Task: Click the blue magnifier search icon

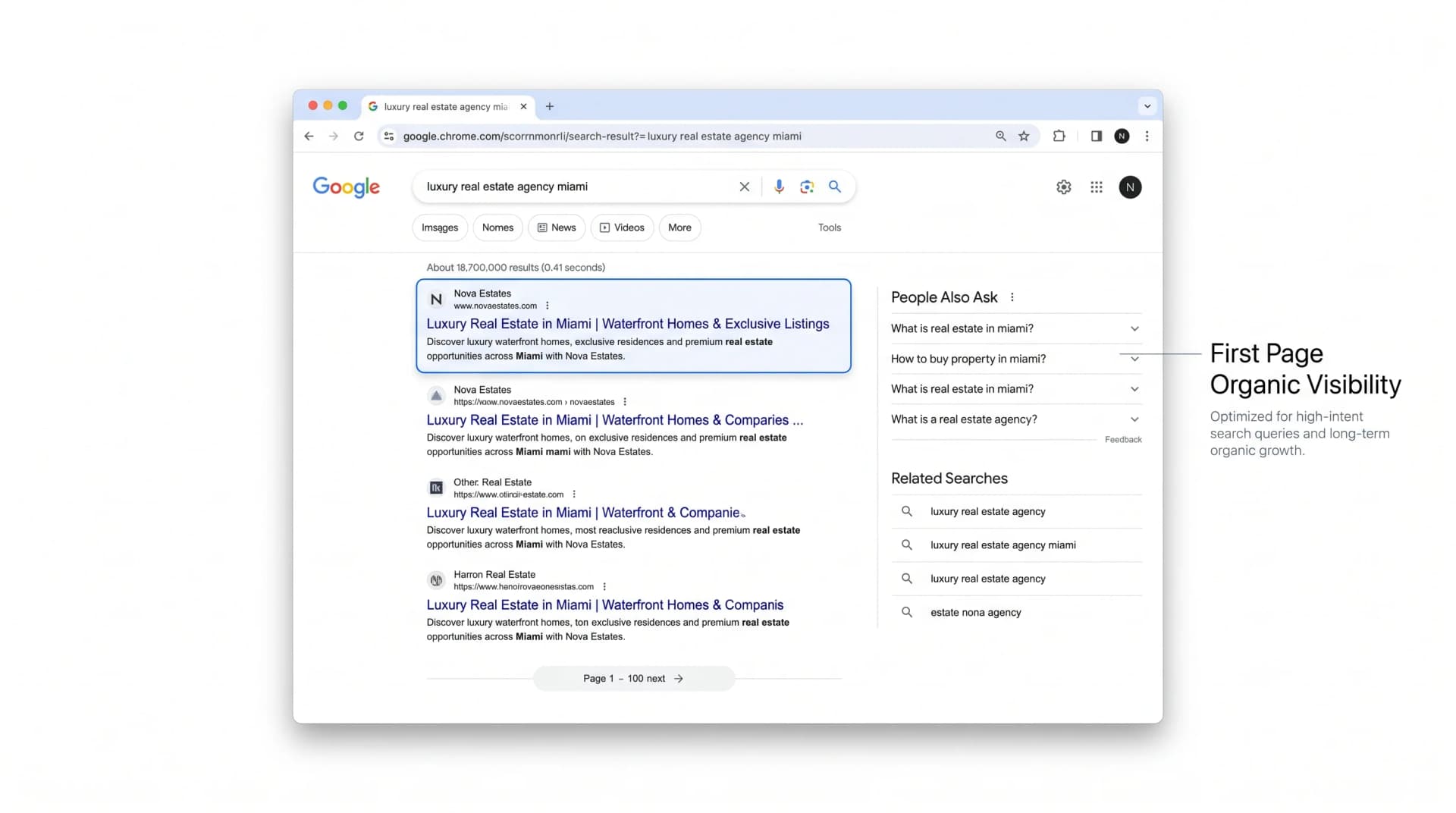Action: click(x=835, y=187)
